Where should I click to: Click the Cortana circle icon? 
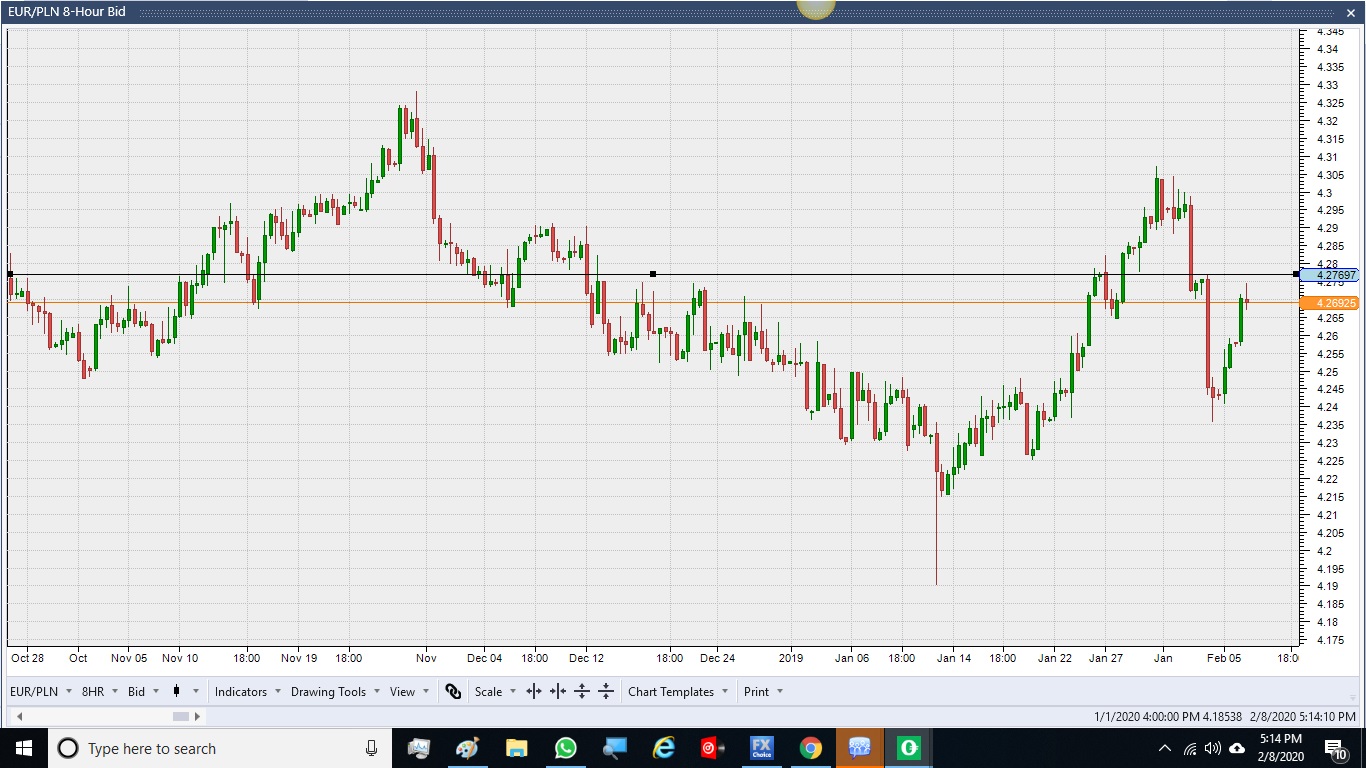point(68,748)
